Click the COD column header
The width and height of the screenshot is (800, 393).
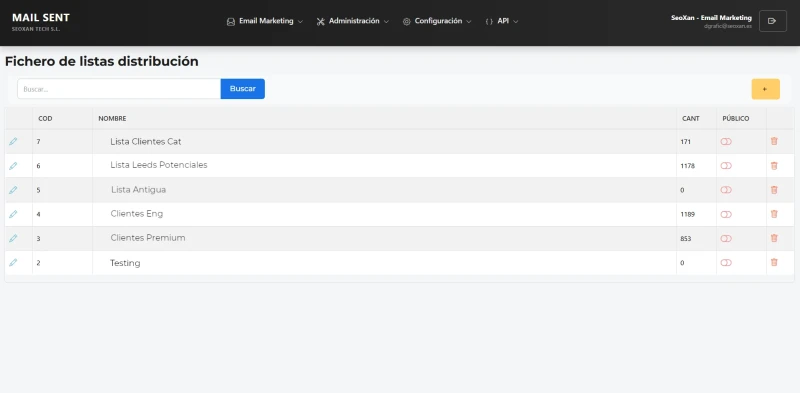[x=45, y=118]
